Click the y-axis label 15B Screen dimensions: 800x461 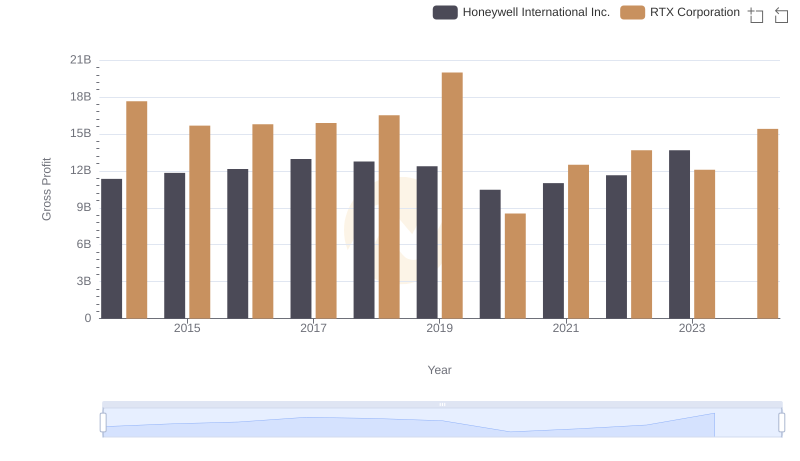81,134
